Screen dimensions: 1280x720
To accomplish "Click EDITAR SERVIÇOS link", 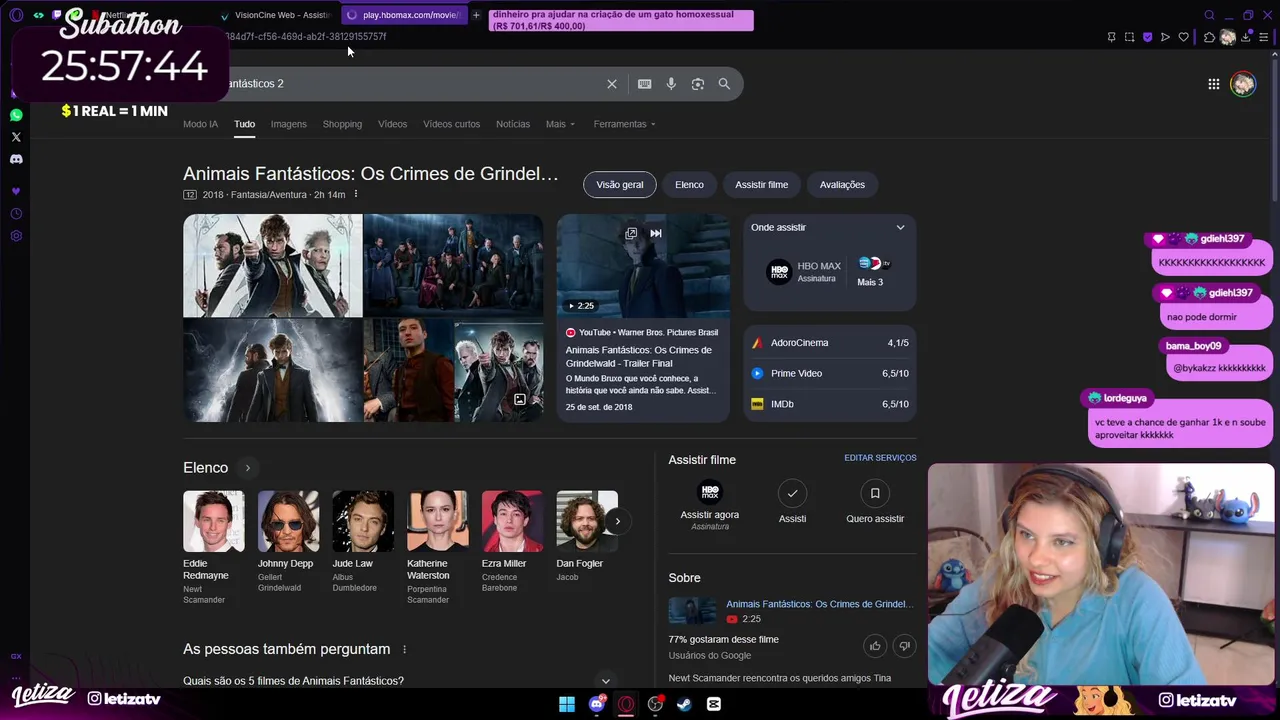I will click(x=880, y=458).
